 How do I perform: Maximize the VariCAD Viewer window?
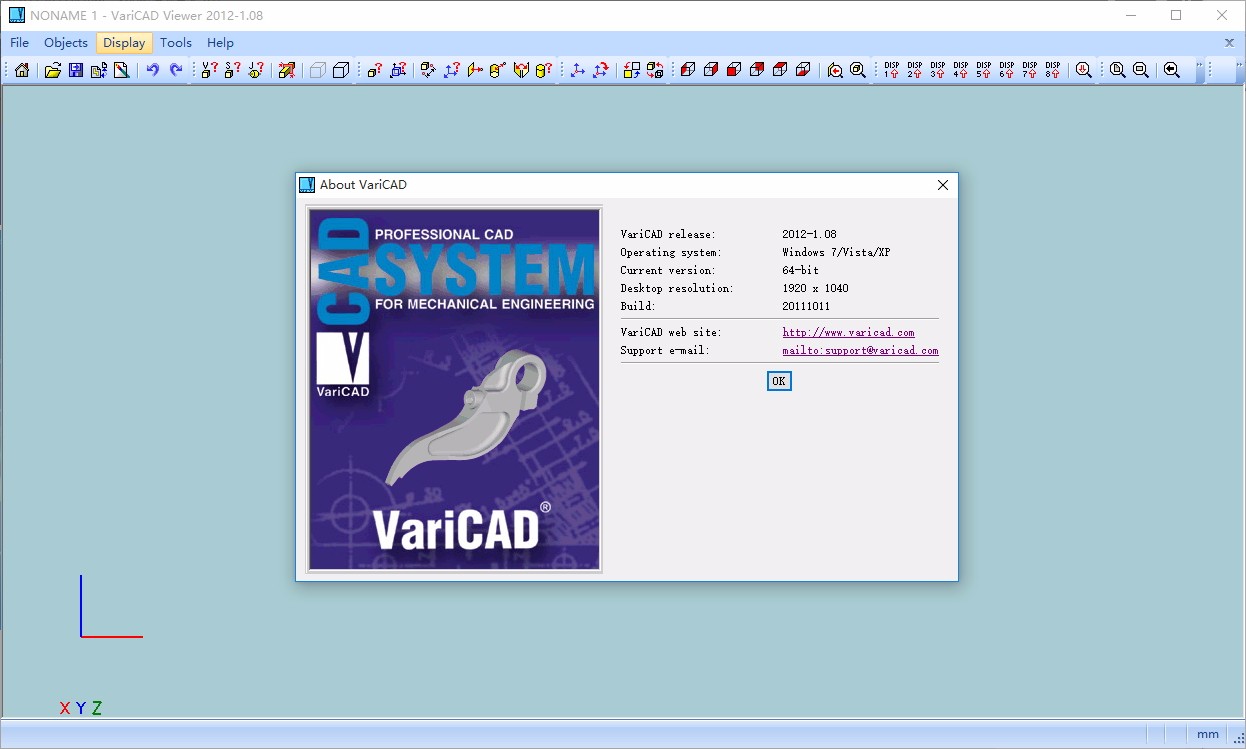pyautogui.click(x=1176, y=15)
